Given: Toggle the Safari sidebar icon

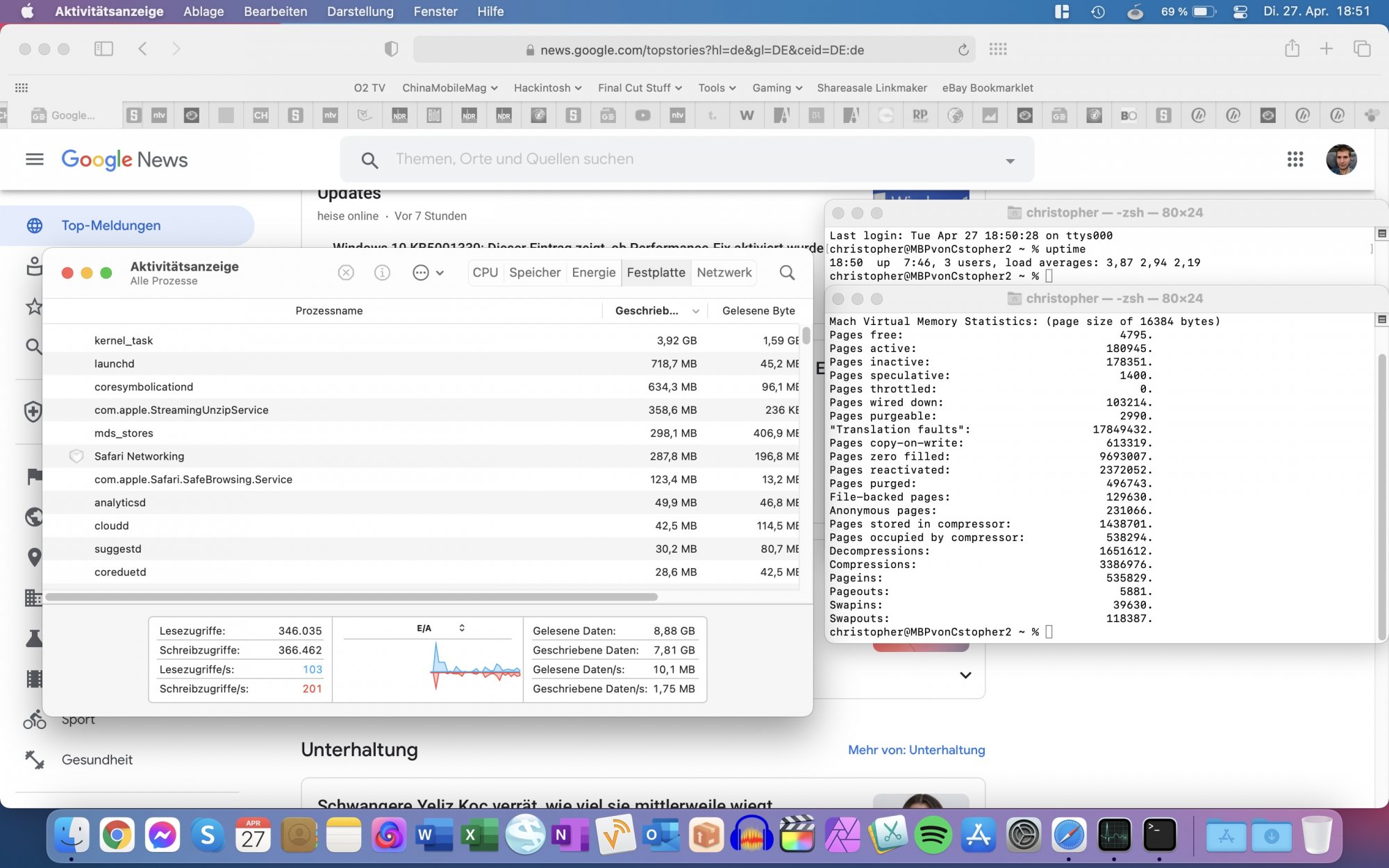Looking at the screenshot, I should coord(103,49).
